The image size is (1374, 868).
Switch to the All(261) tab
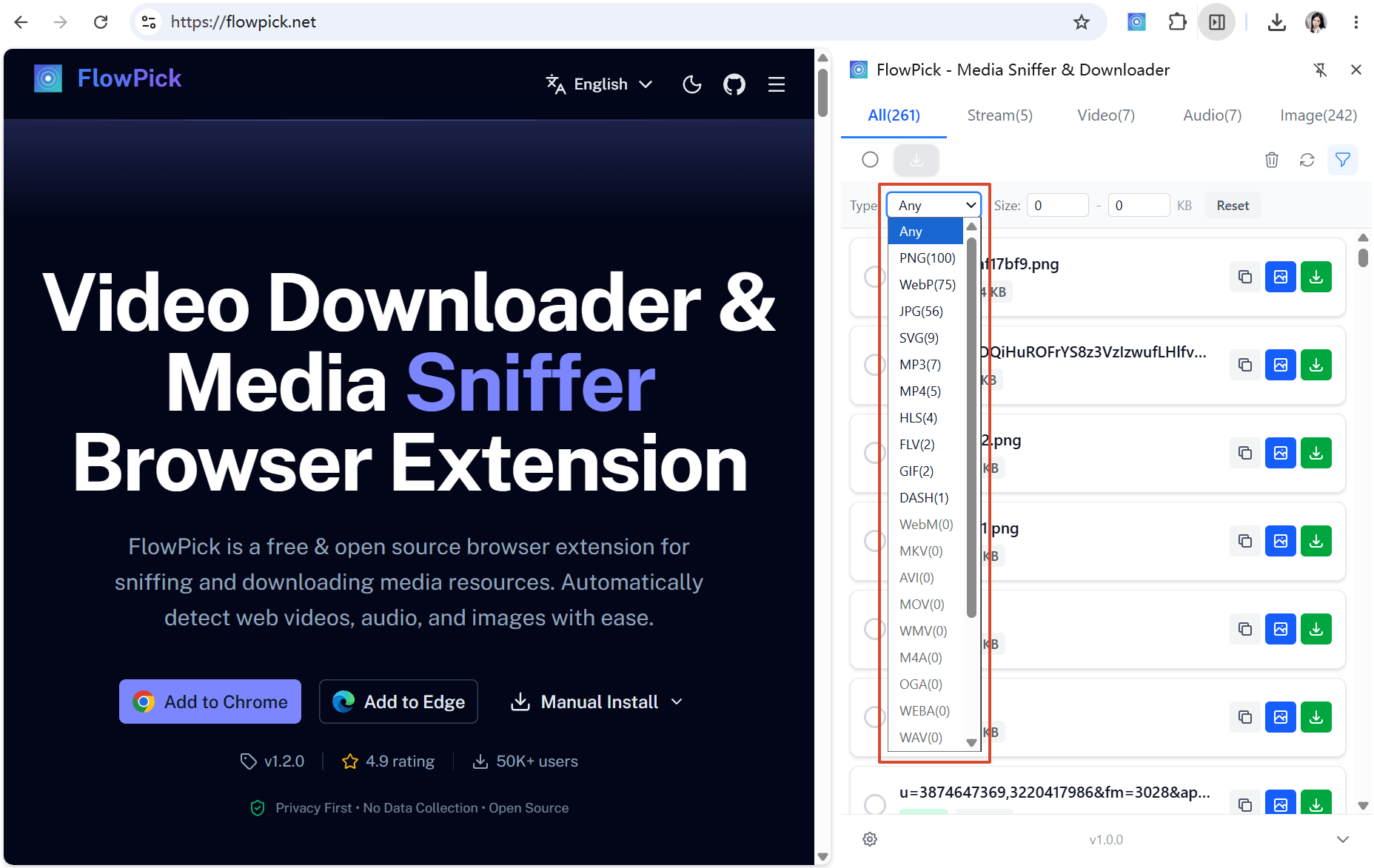tap(894, 115)
